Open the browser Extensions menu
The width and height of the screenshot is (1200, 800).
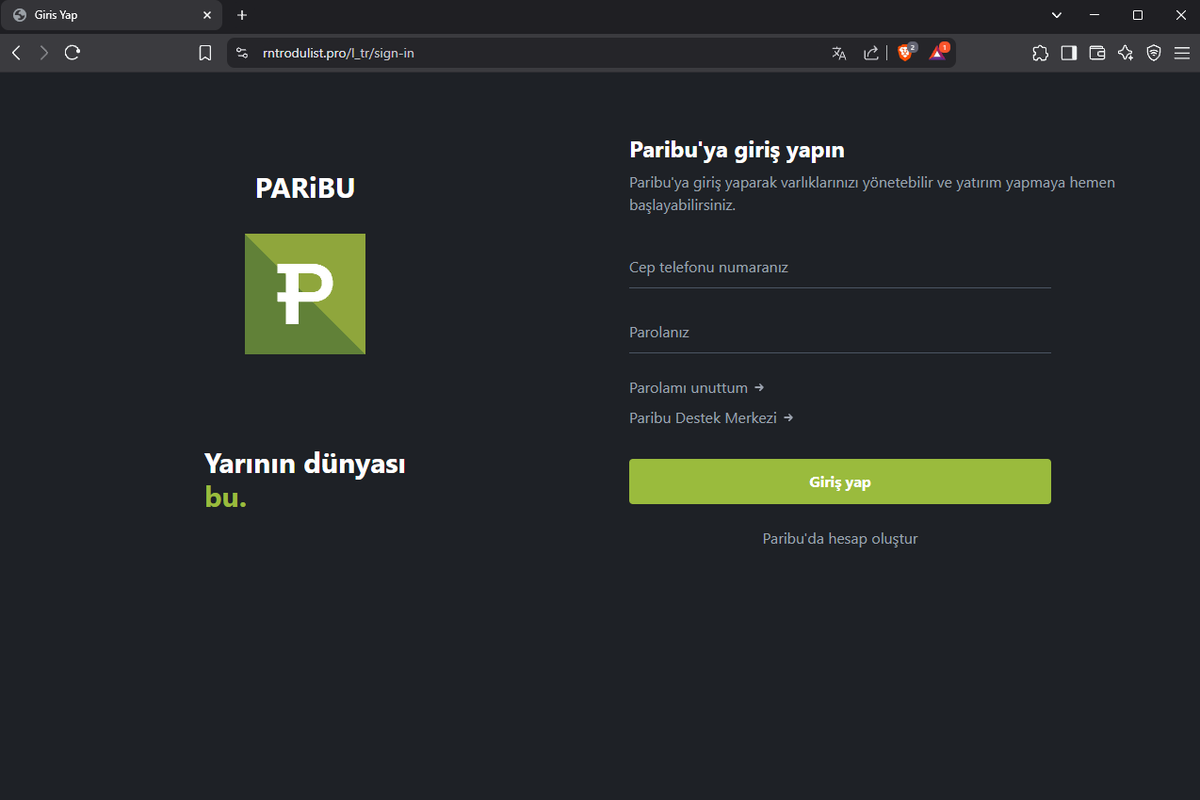click(x=1040, y=52)
